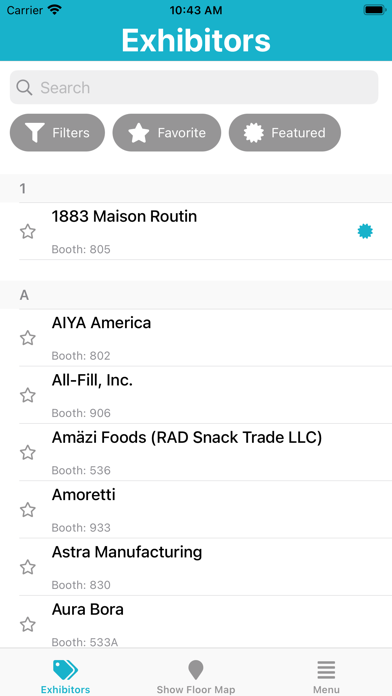392x696 pixels.
Task: Tap the Wi-Fi status icon
Action: click(x=55, y=10)
